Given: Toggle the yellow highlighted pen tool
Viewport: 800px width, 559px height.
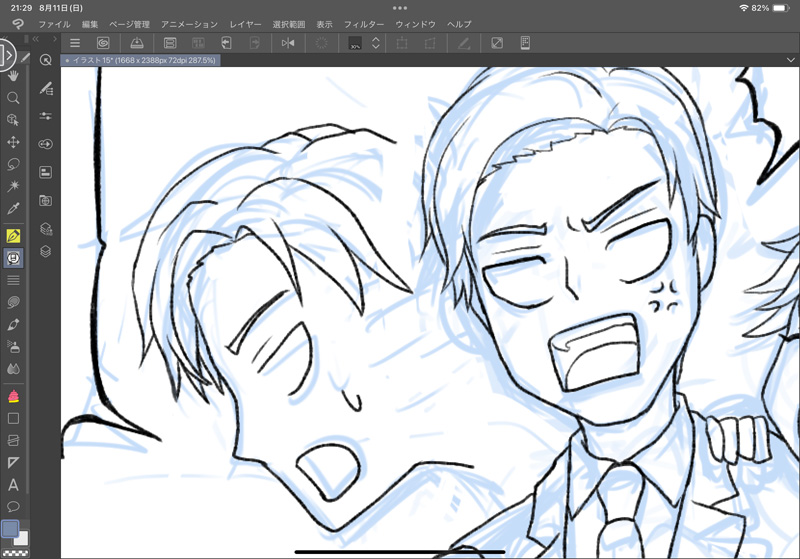Looking at the screenshot, I should pos(14,237).
